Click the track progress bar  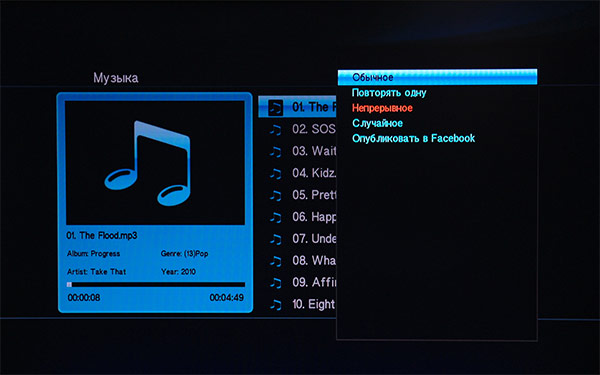(156, 285)
